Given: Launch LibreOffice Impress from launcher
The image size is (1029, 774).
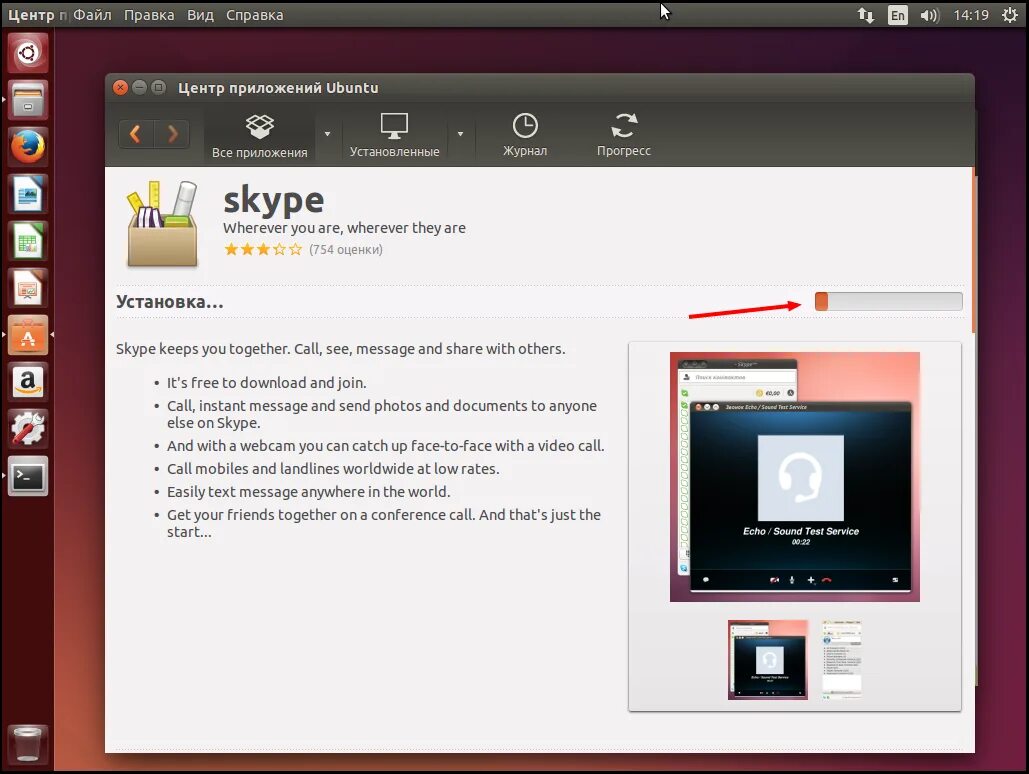Looking at the screenshot, I should 28,288.
